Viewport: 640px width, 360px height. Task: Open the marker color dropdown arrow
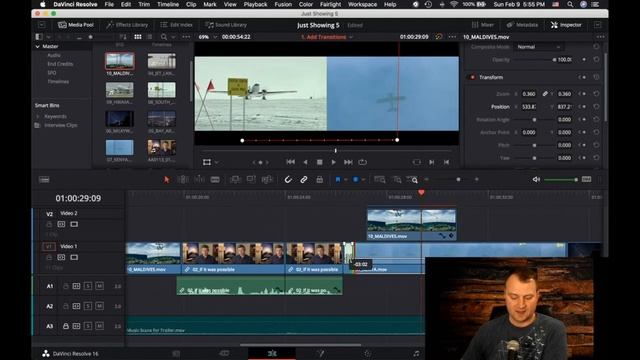pyautogui.click(x=363, y=180)
